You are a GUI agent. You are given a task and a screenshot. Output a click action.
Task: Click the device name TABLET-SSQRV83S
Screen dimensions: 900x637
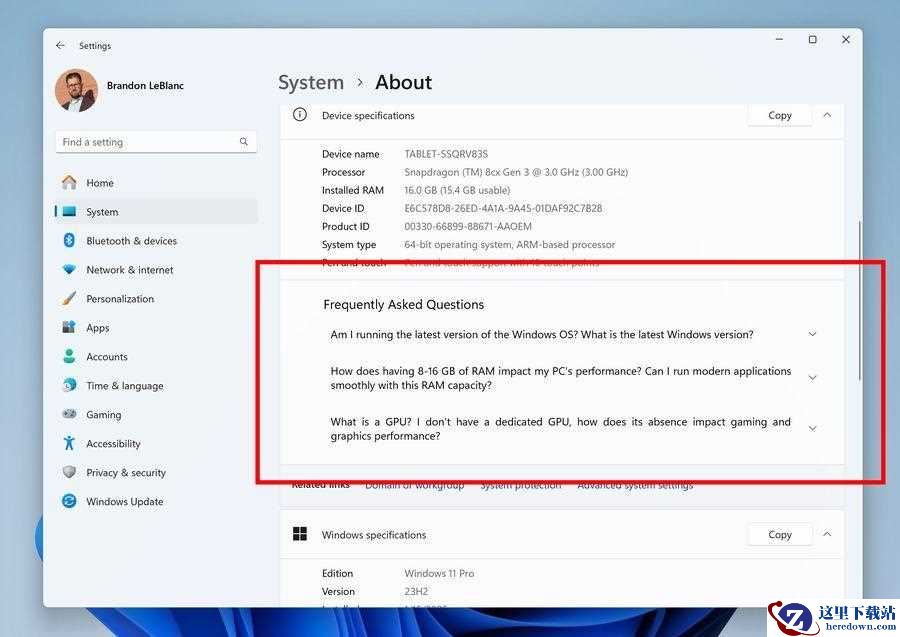(446, 154)
